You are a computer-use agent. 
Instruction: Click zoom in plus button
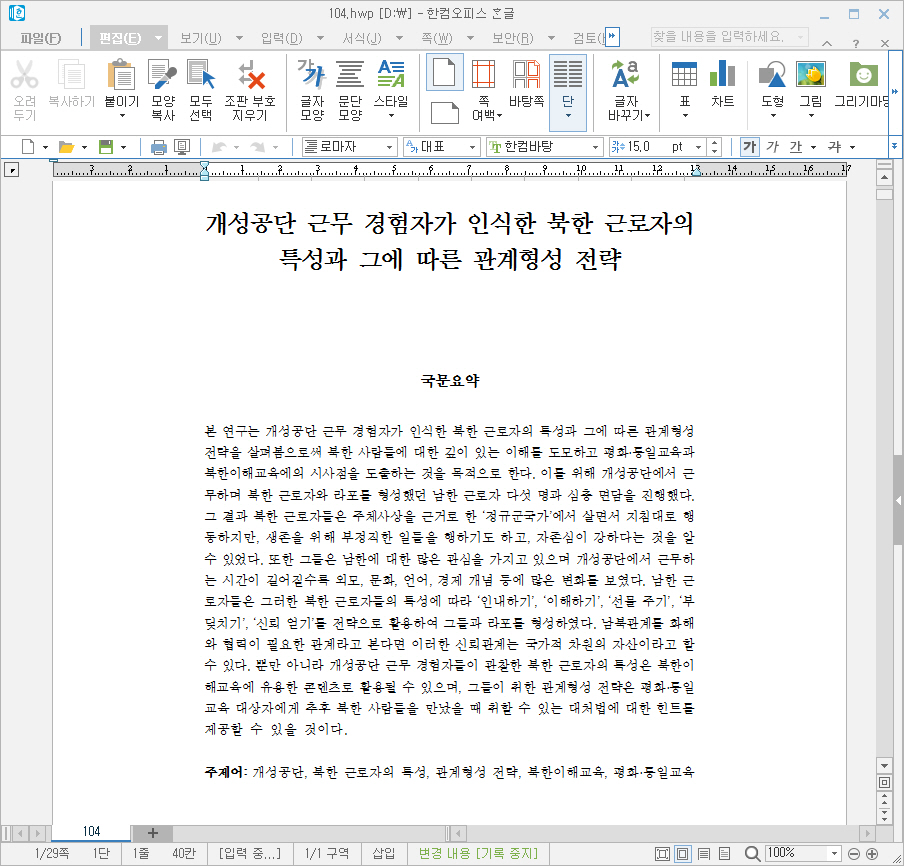(x=872, y=853)
